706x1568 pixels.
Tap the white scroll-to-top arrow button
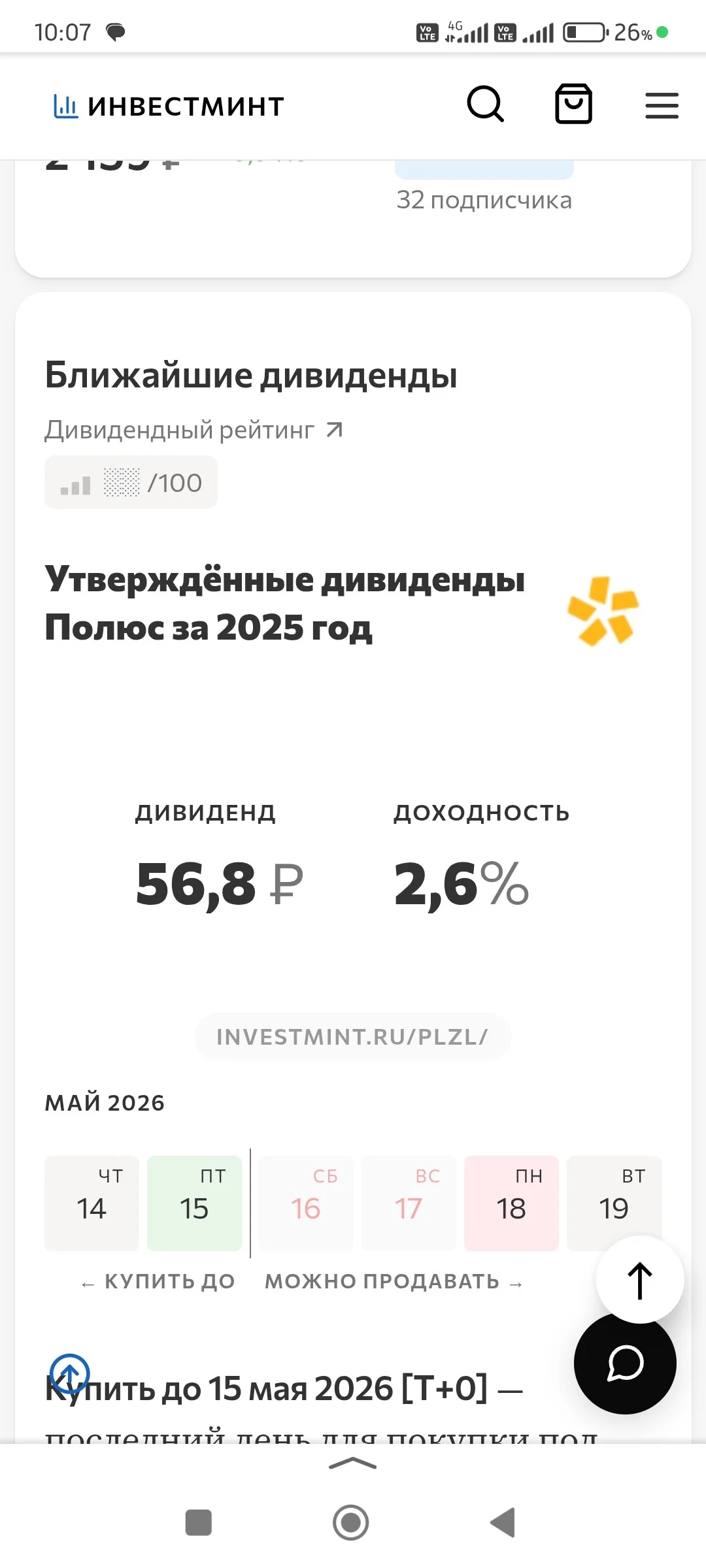pos(640,1280)
